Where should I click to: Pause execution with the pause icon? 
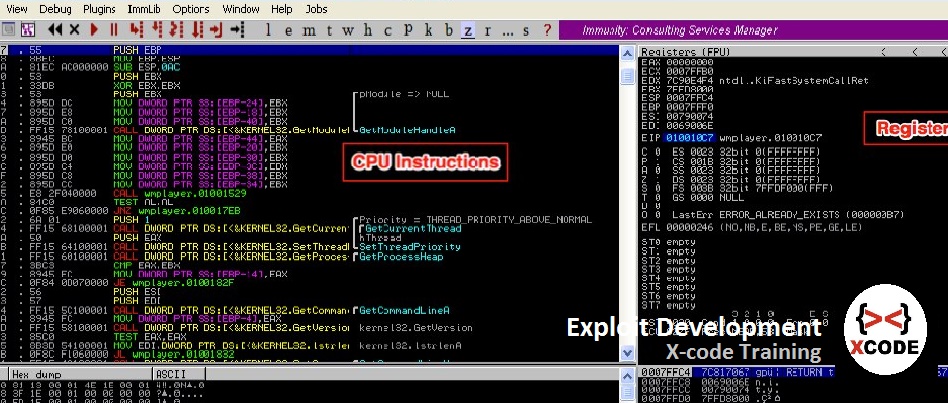point(112,30)
